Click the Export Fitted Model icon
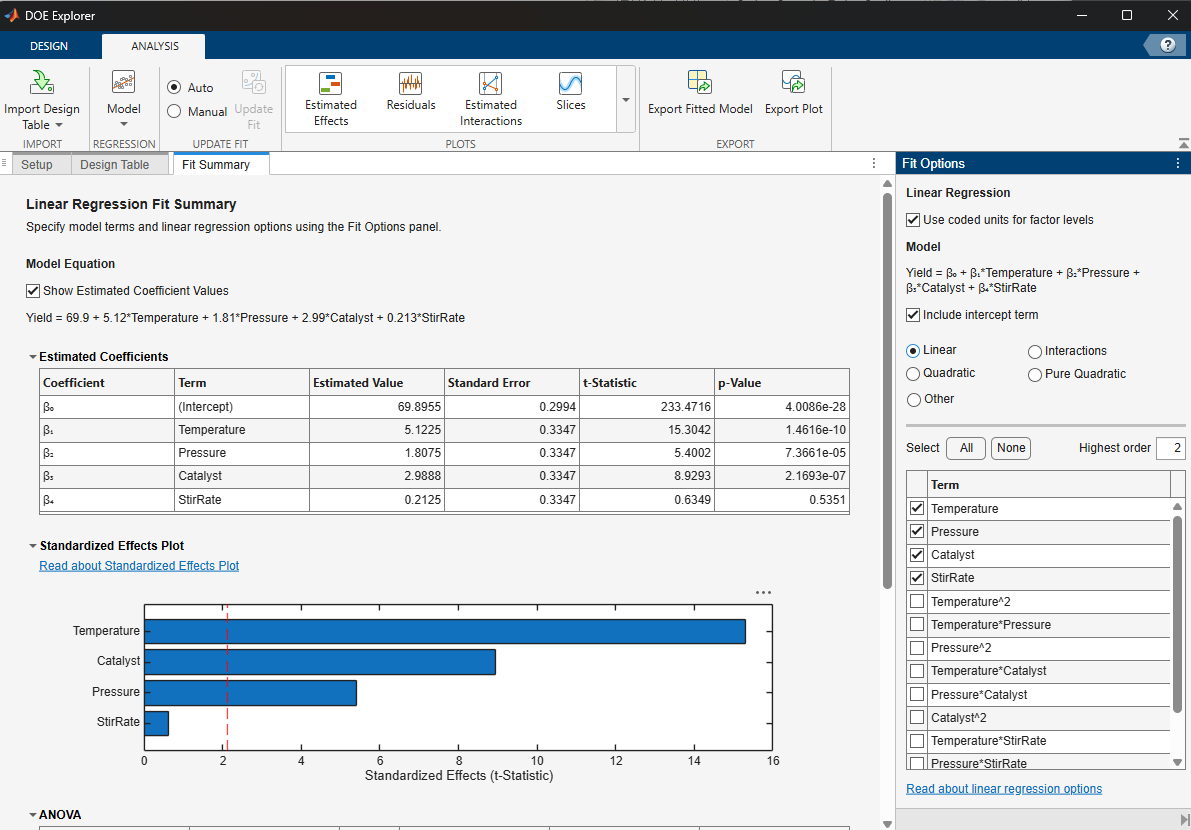 click(700, 82)
